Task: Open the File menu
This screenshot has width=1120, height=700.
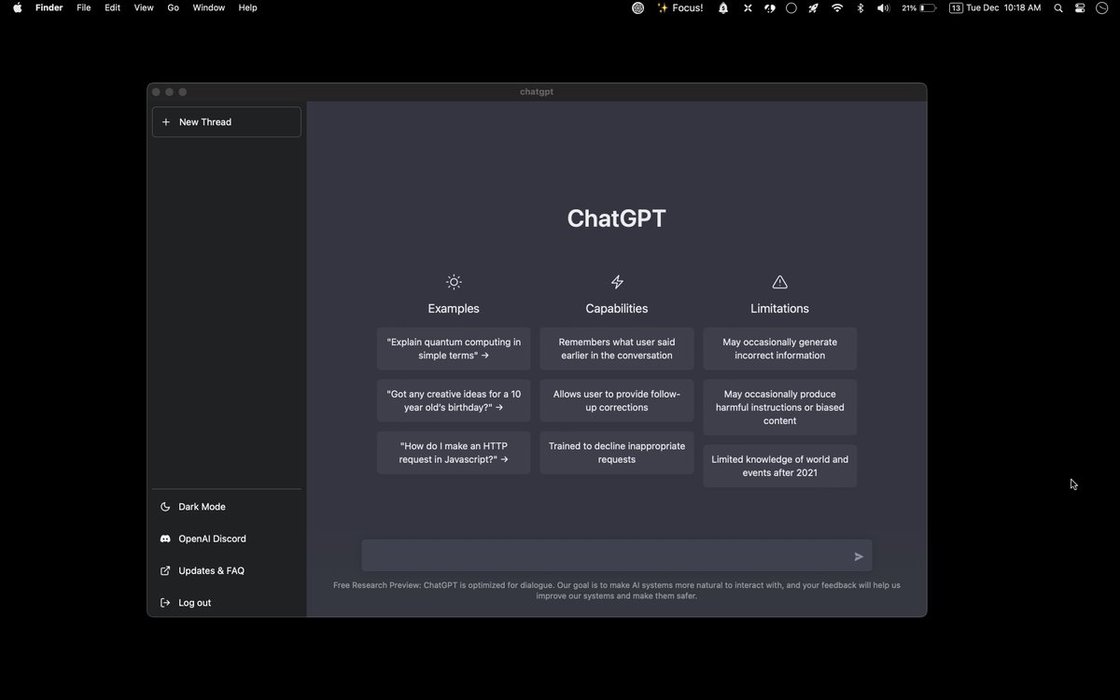Action: (x=84, y=8)
